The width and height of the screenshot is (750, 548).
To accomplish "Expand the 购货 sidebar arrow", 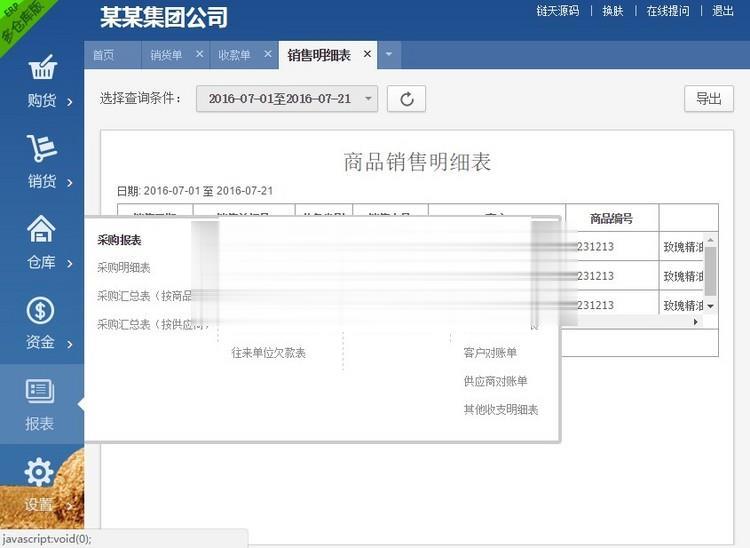I will pos(70,102).
